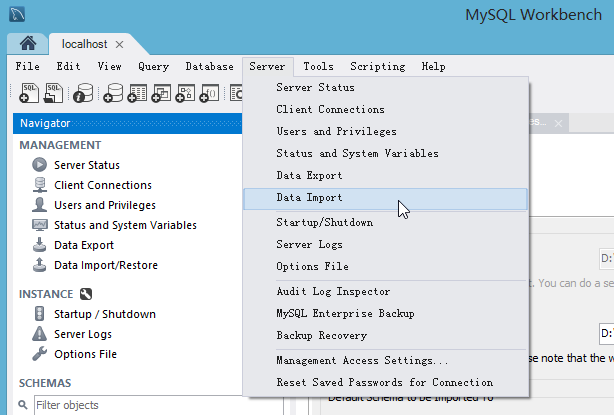
Task: Click the home tab icon
Action: click(28, 43)
